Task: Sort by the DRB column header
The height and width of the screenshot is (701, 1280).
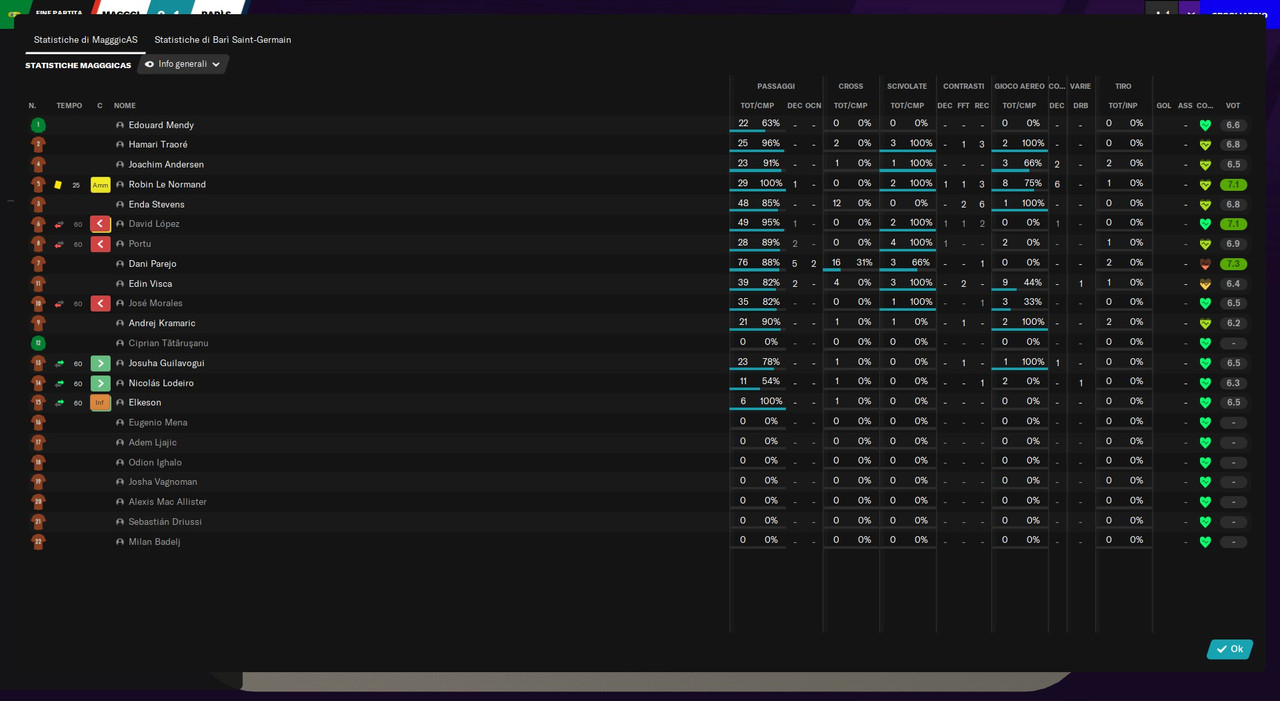Action: point(1081,106)
